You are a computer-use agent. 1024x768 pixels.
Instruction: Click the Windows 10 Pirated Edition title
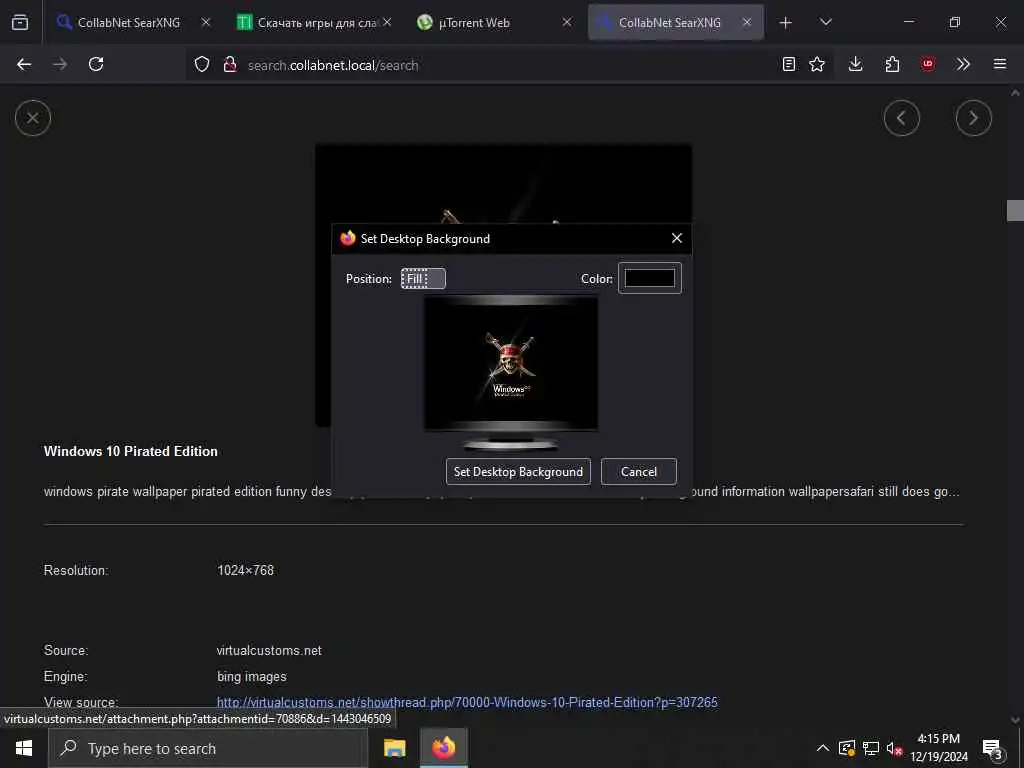pyautogui.click(x=131, y=451)
